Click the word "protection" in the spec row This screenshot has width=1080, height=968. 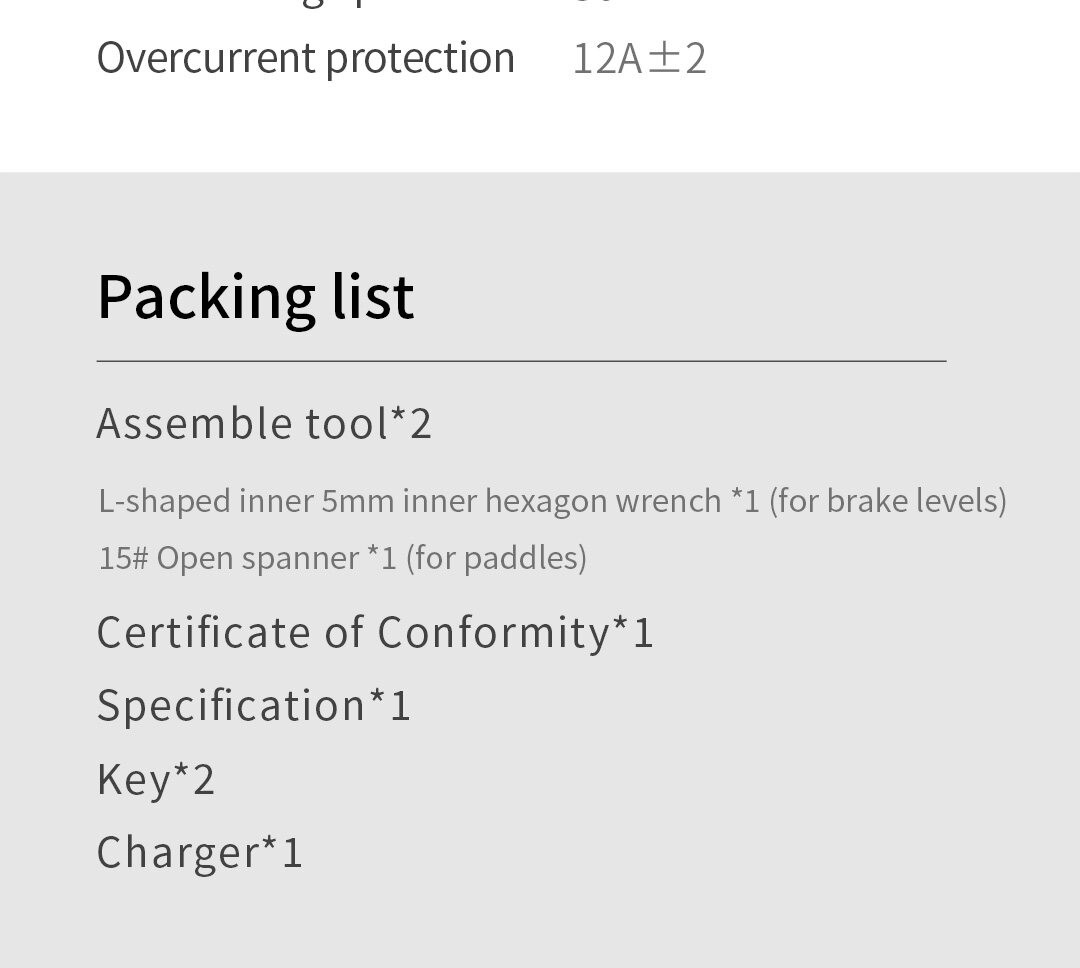pyautogui.click(x=420, y=59)
